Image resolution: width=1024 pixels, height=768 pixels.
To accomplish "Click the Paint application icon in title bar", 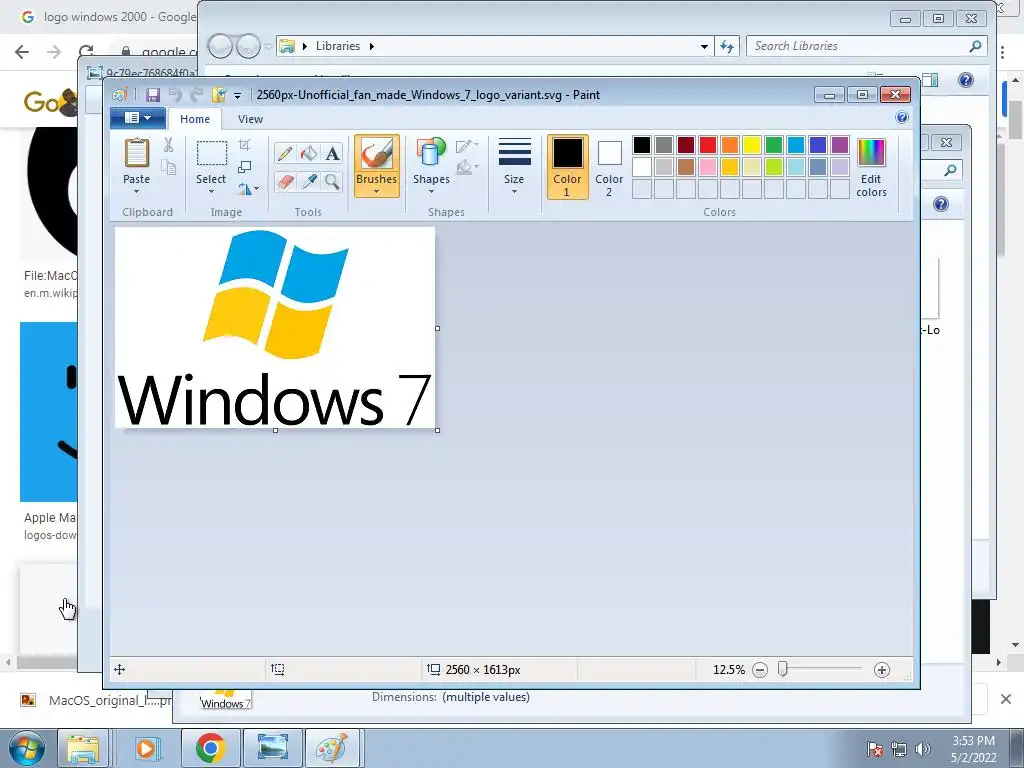I will 120,95.
